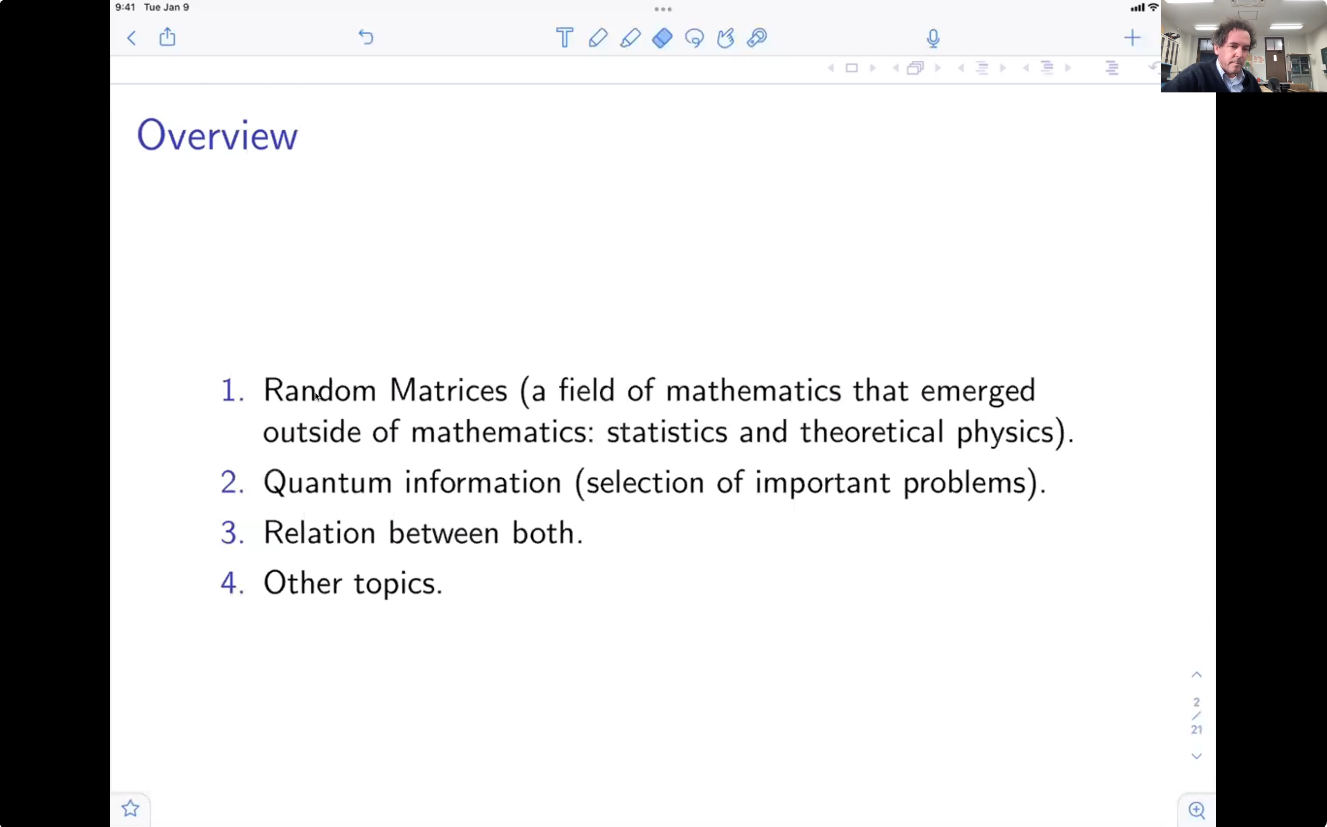Open the tape measure tool
This screenshot has height=827, width=1327.
tap(757, 38)
